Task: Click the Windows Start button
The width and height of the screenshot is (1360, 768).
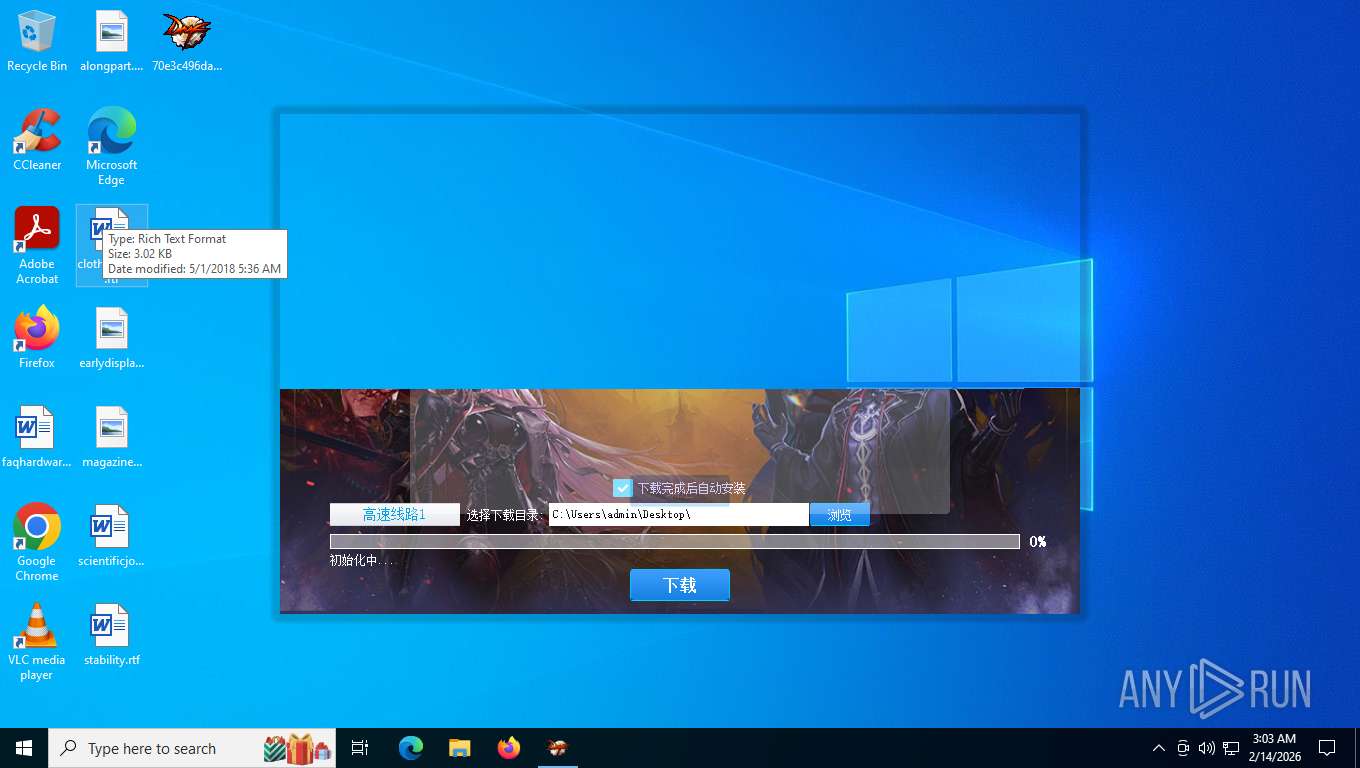Action: pos(24,748)
